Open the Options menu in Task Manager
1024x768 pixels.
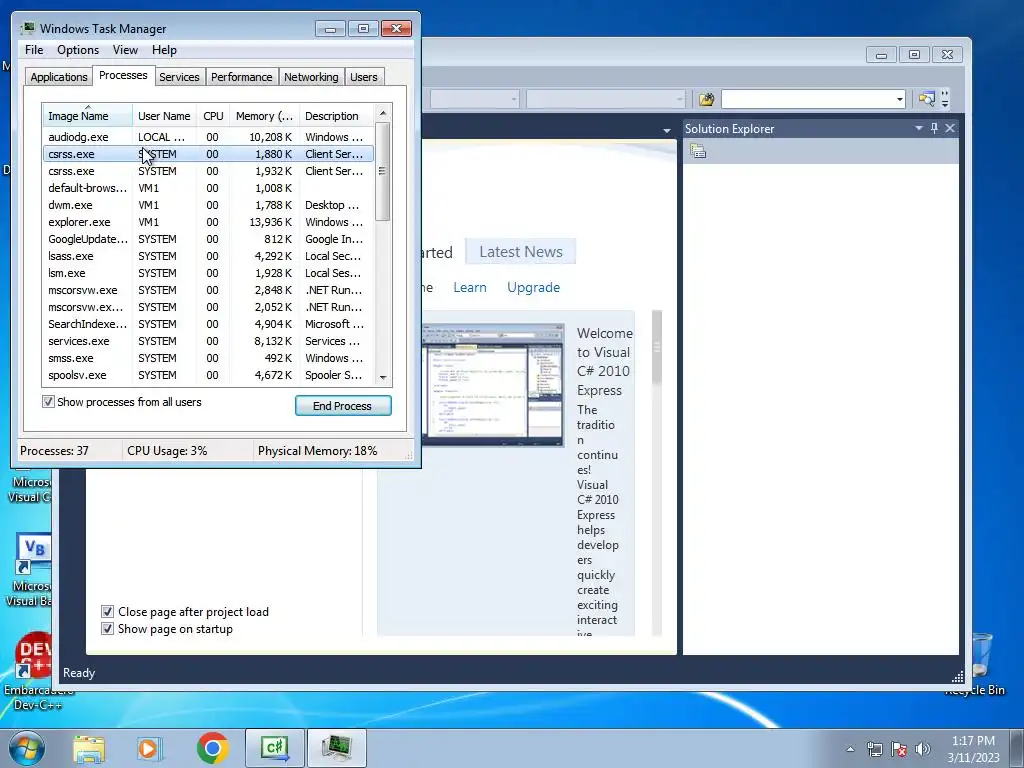[x=78, y=50]
